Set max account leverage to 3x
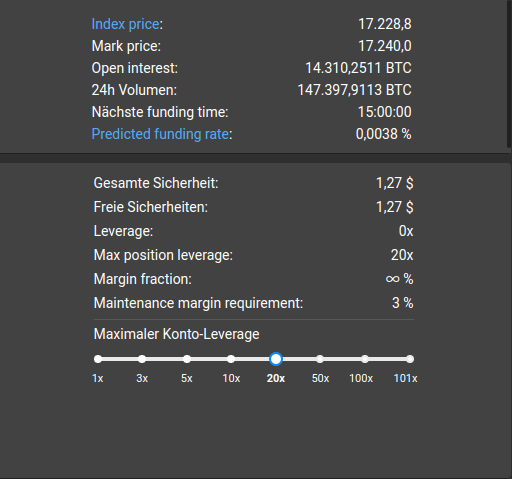 (142, 359)
